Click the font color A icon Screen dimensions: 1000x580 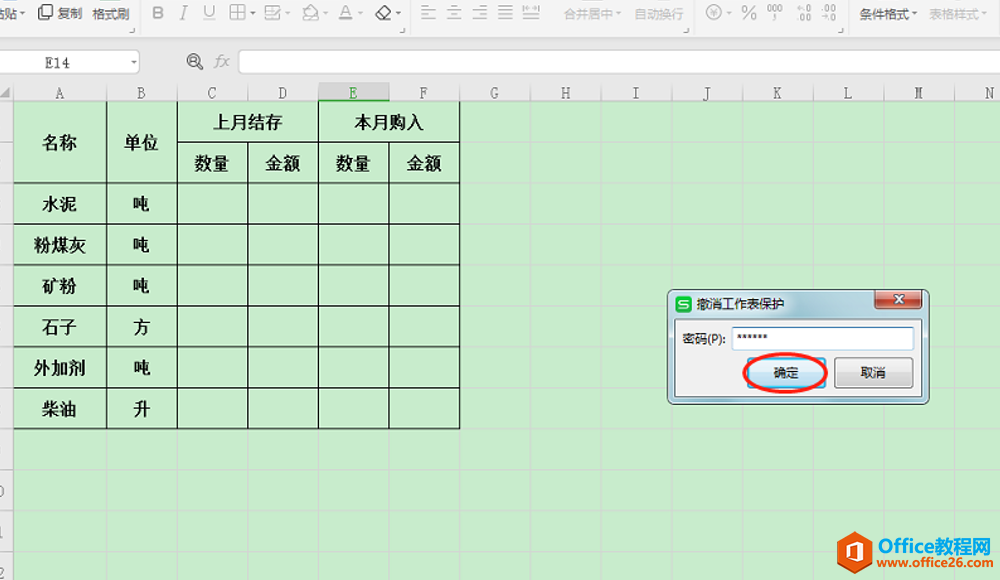(346, 13)
